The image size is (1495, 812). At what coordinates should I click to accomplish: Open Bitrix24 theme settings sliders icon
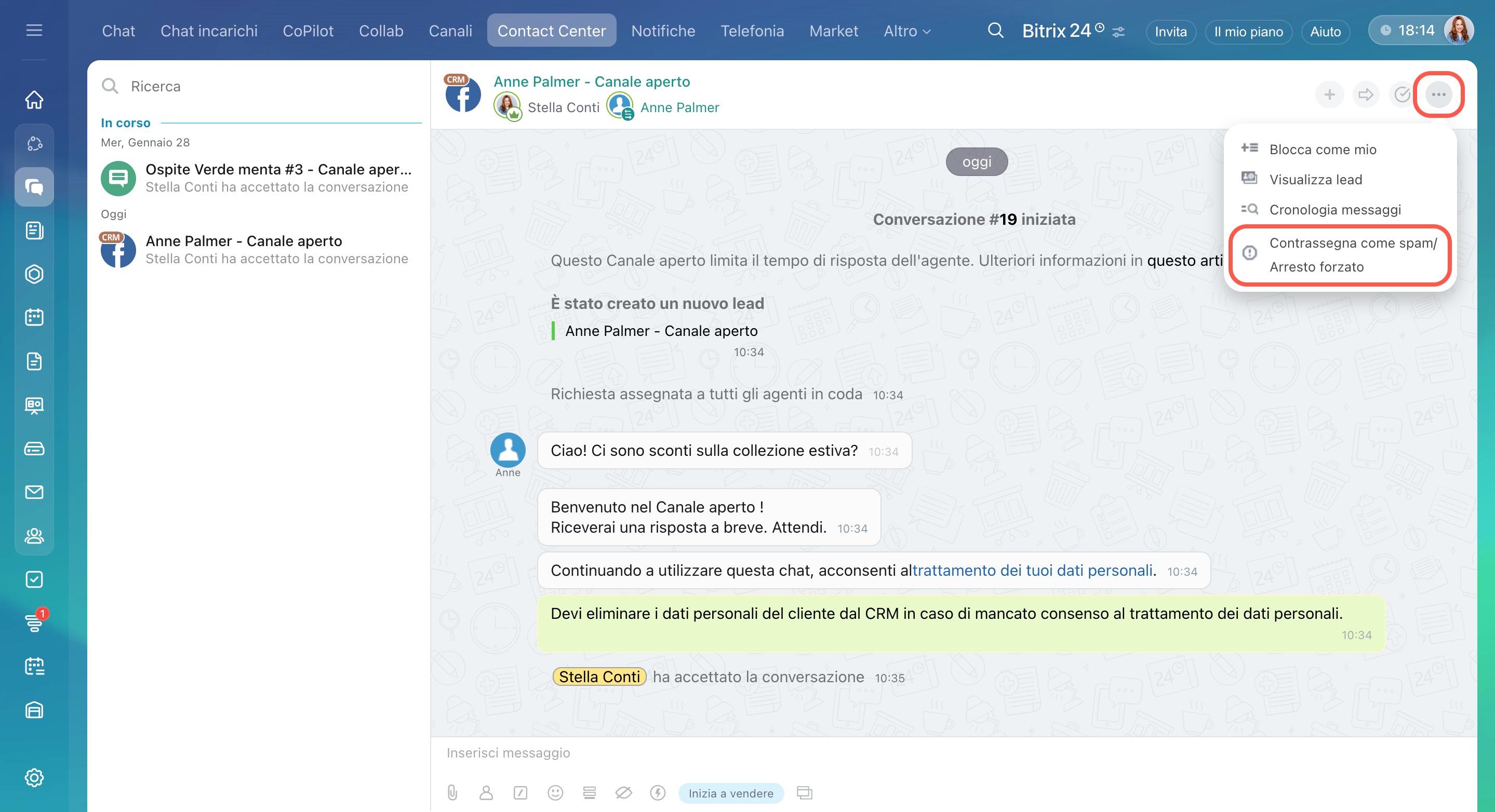[1118, 32]
